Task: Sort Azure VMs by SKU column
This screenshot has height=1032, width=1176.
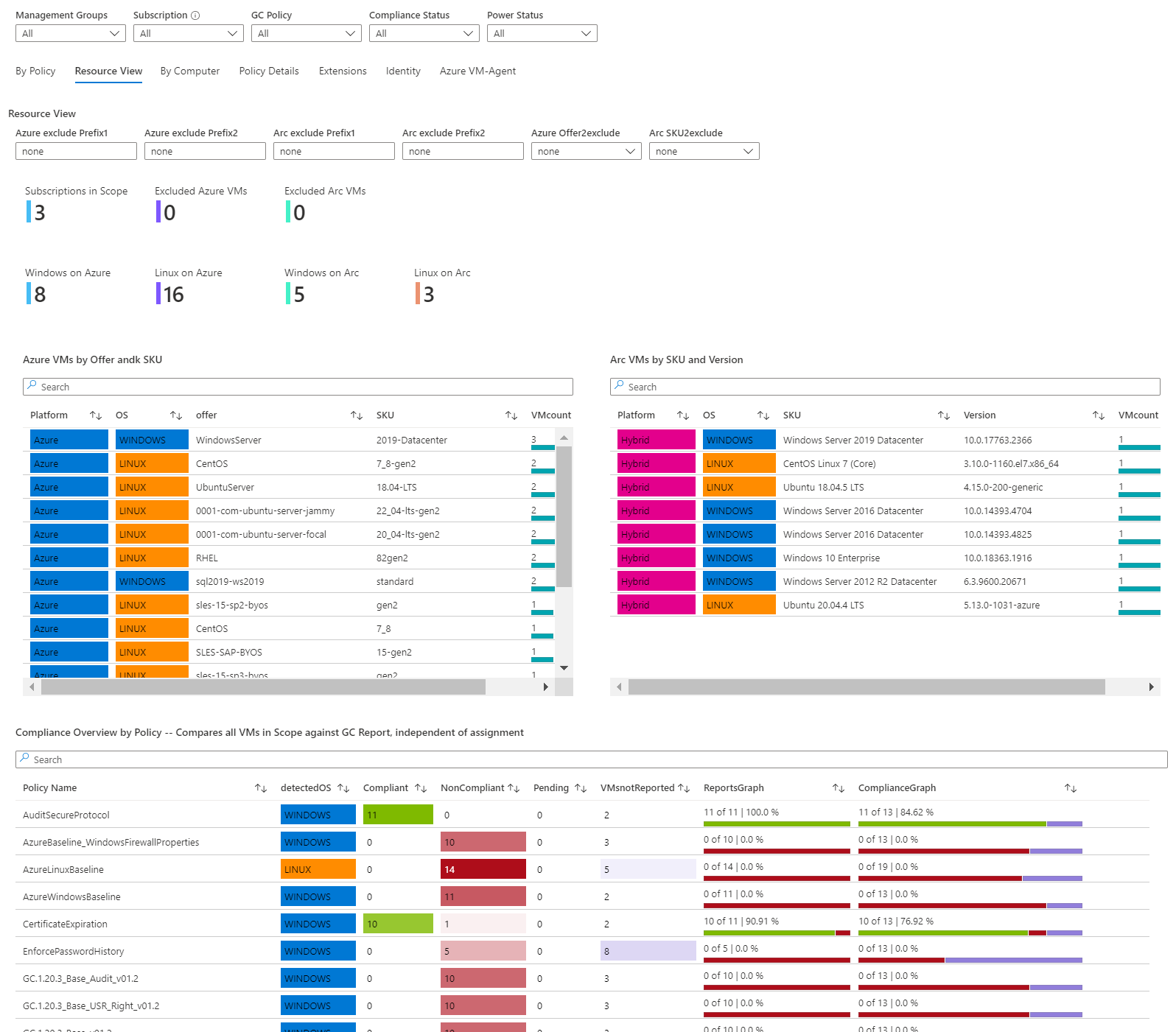Action: click(511, 415)
